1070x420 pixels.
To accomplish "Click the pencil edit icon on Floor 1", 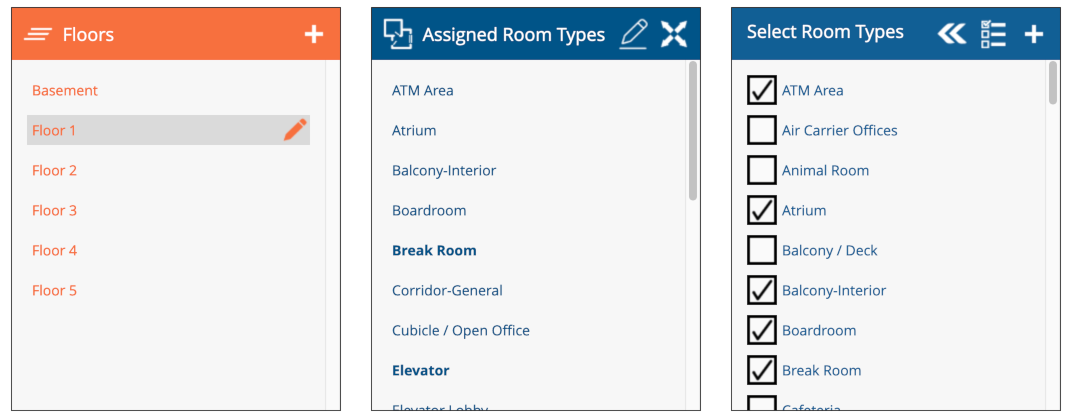I will [295, 130].
